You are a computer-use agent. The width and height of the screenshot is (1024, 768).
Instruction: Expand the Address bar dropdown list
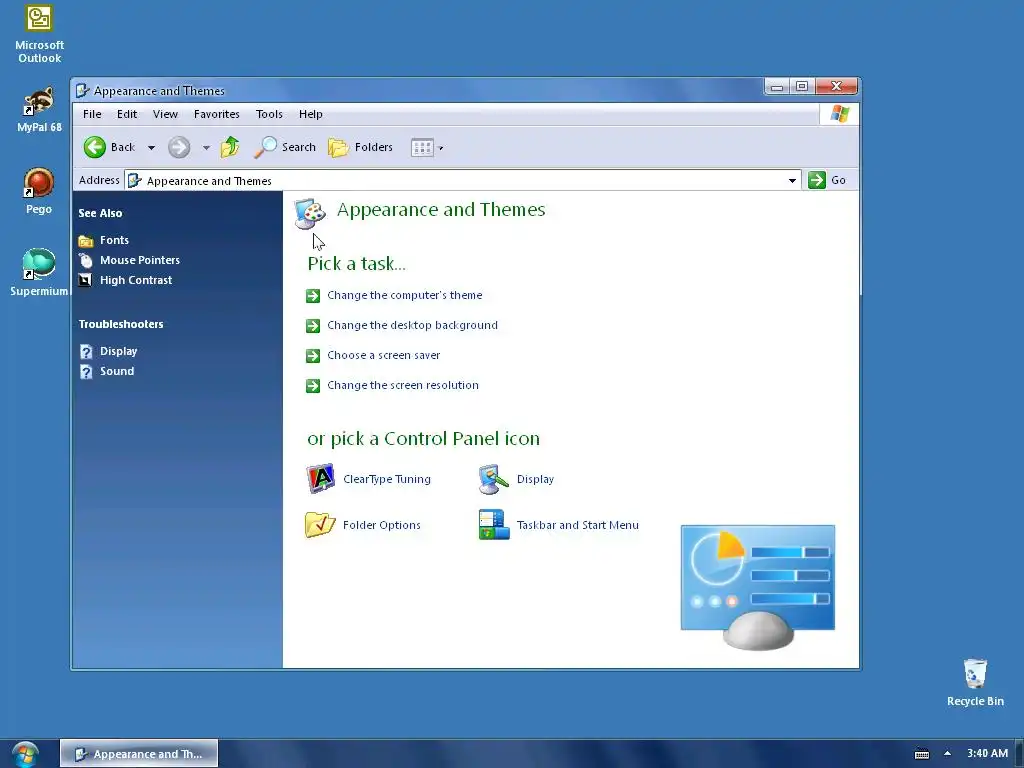click(x=792, y=180)
